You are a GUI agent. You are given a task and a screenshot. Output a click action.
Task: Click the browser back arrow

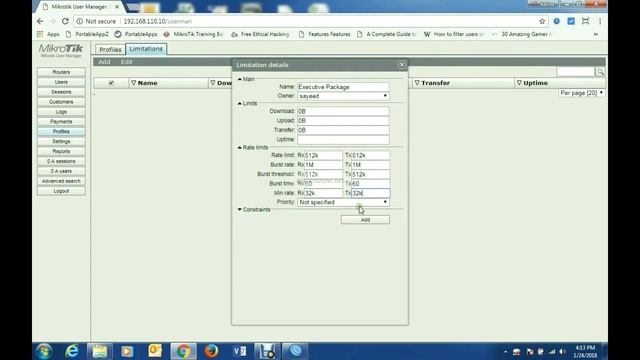click(x=40, y=21)
